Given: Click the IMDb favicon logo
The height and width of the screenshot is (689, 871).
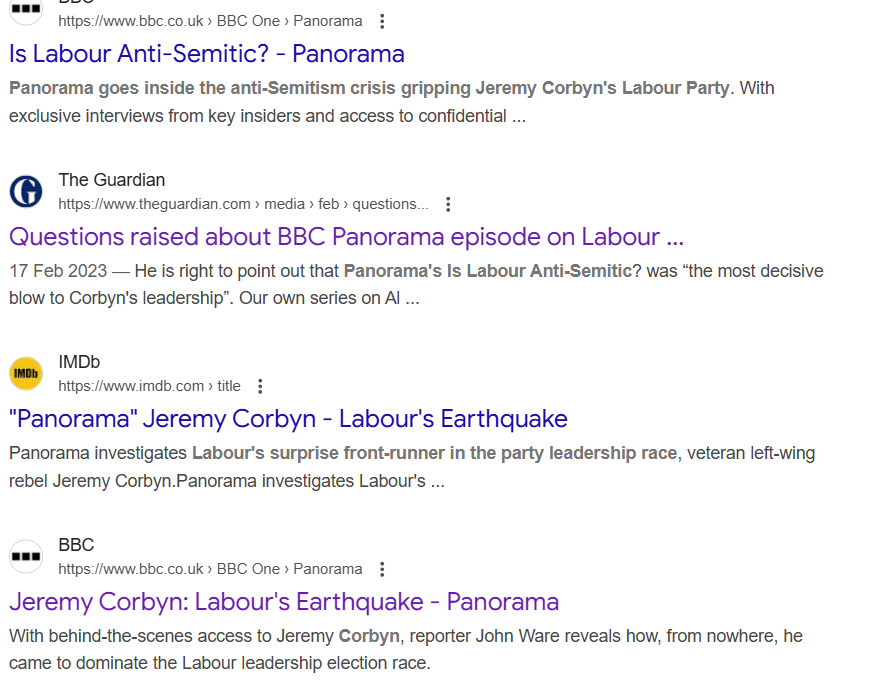Looking at the screenshot, I should point(26,373).
